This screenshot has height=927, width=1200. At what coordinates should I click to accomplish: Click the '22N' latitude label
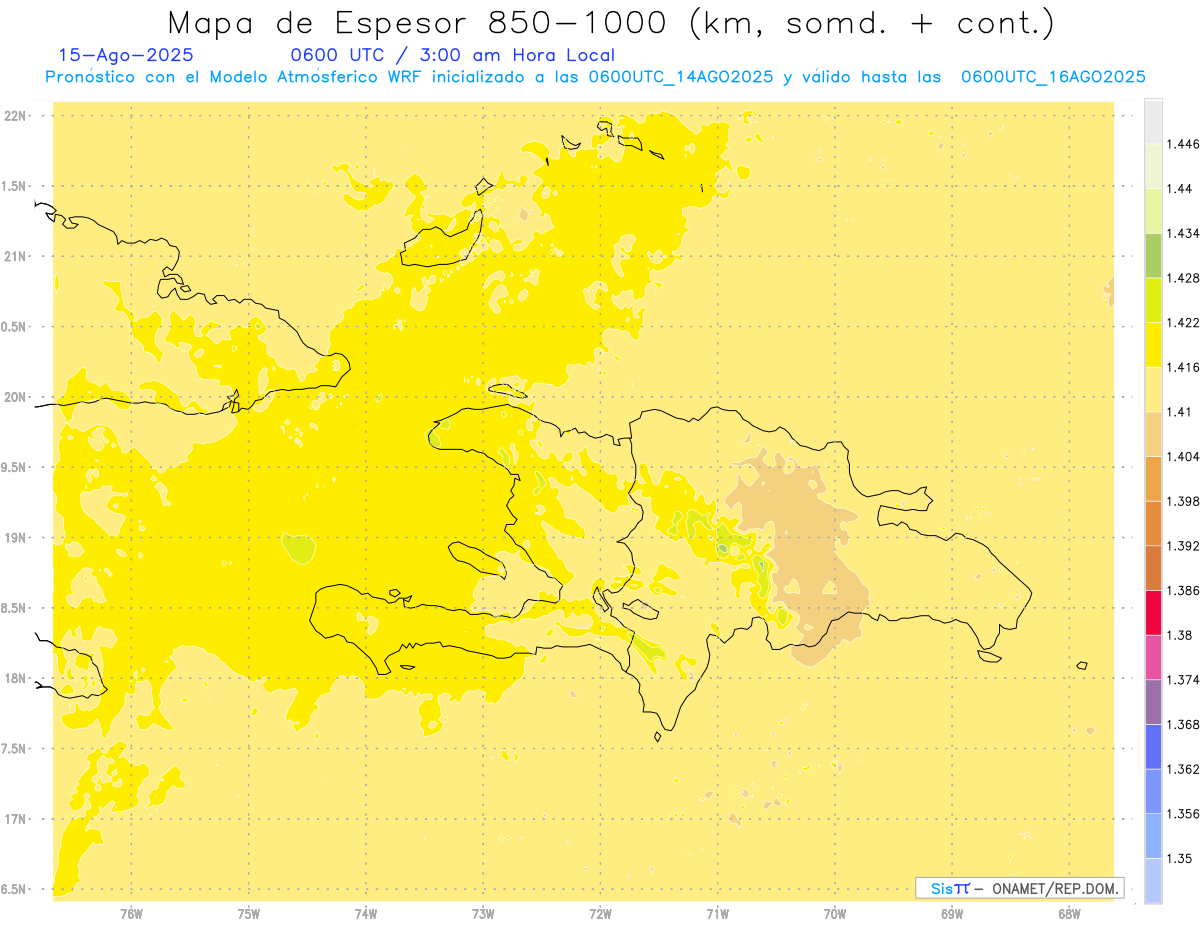(17, 116)
